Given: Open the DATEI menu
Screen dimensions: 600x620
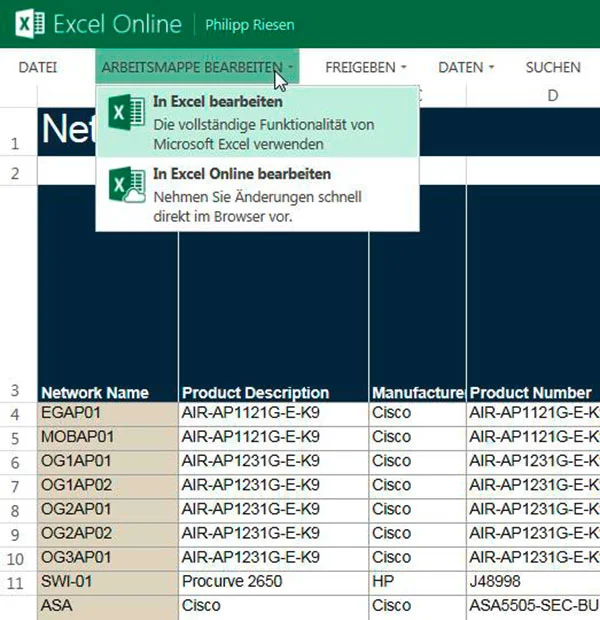Looking at the screenshot, I should 38,67.
